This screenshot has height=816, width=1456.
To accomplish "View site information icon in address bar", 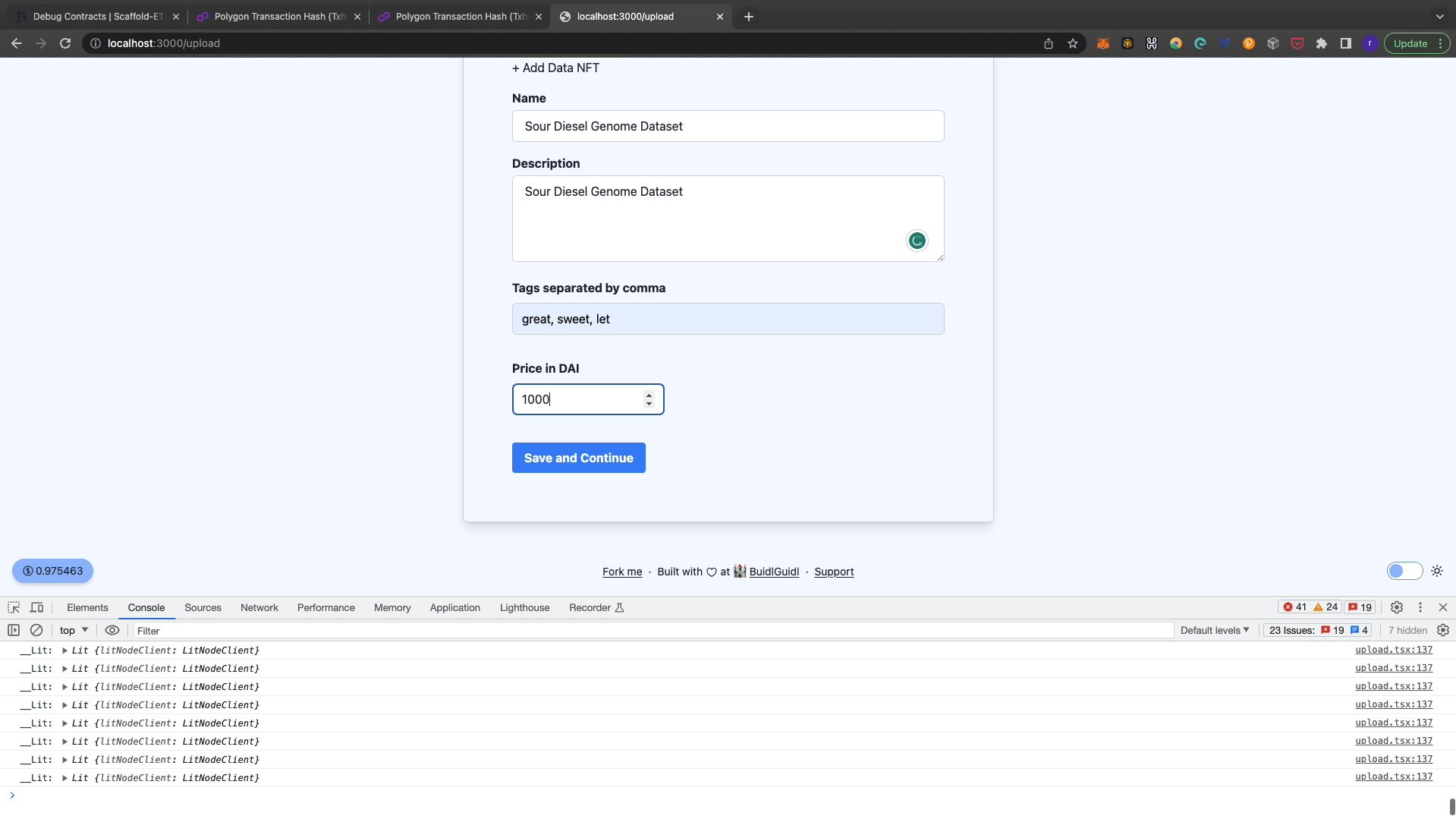I will (x=96, y=43).
